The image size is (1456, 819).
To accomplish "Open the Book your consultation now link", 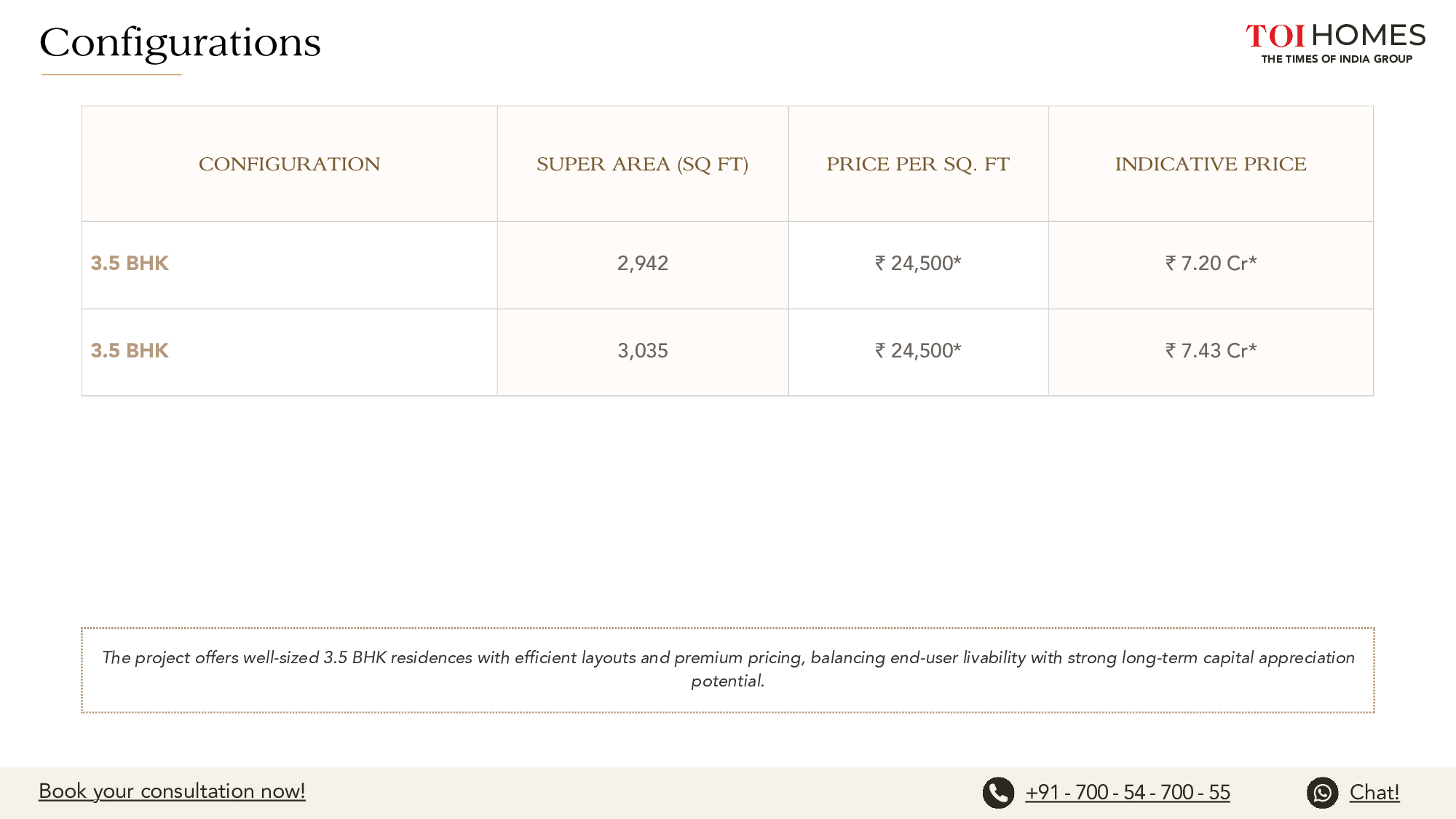I will coord(172,791).
